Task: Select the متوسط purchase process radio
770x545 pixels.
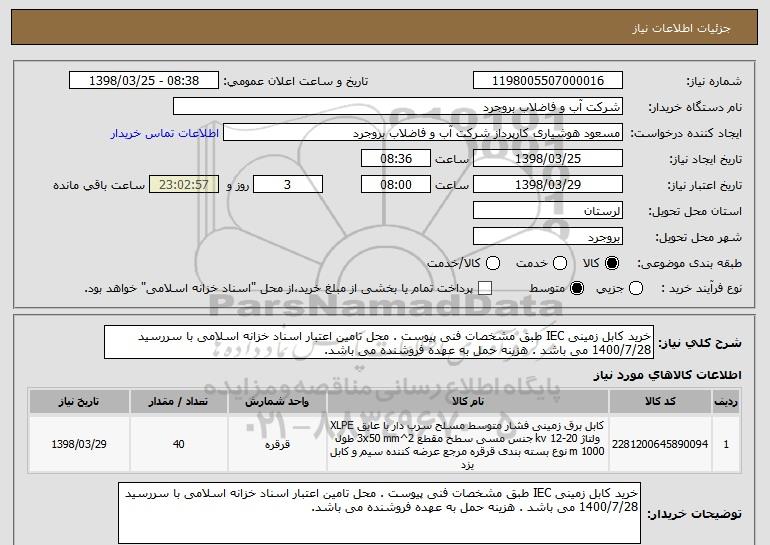Action: (577, 288)
